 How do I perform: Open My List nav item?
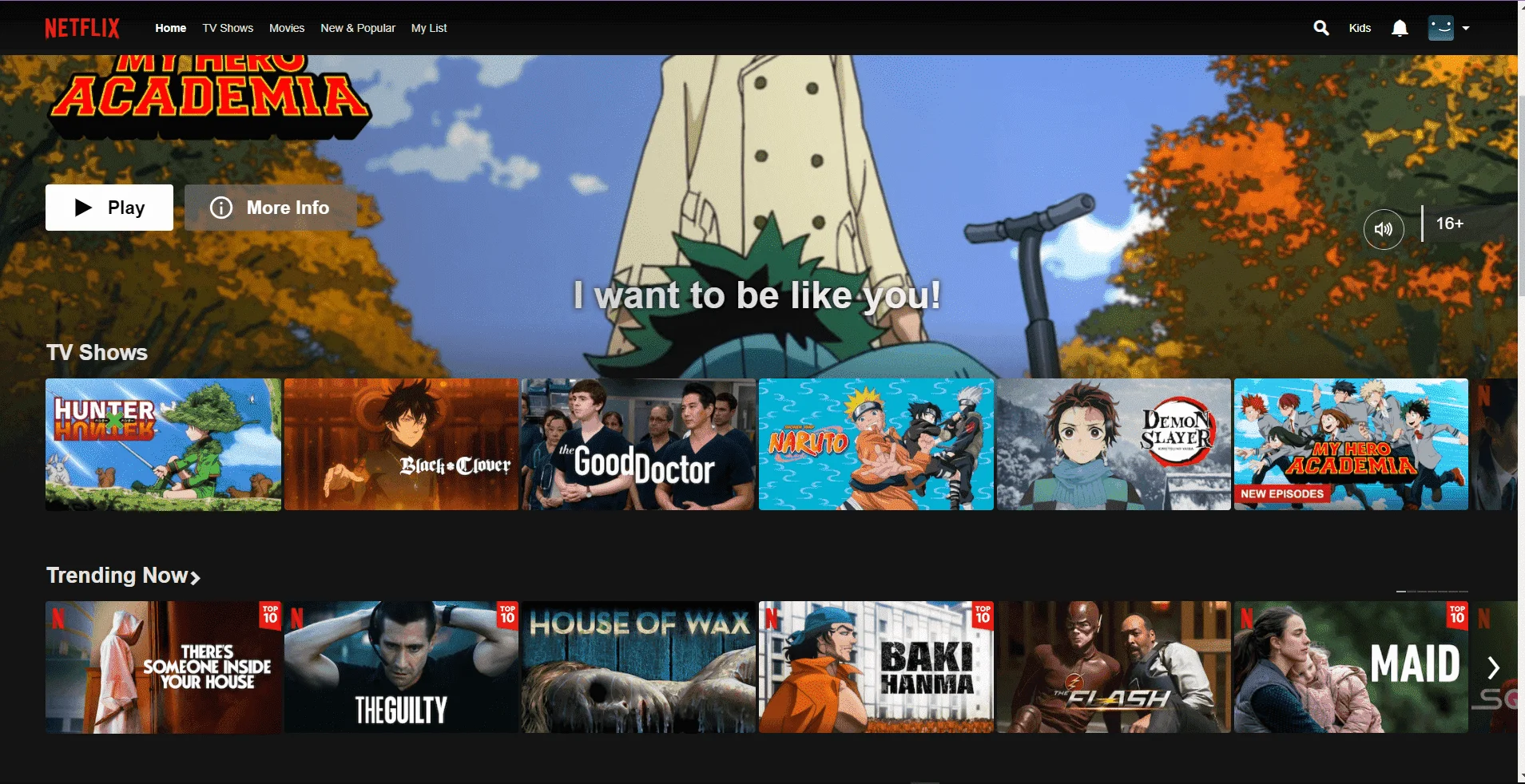coord(429,28)
